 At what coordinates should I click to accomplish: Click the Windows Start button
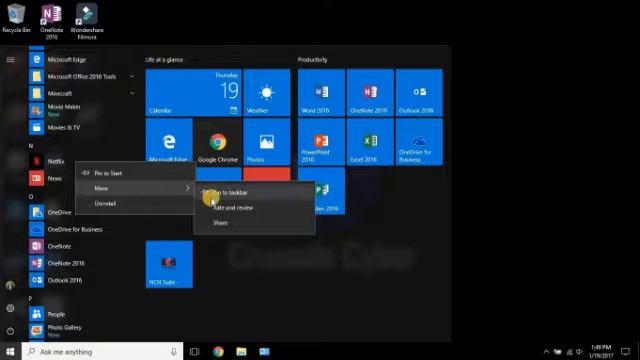pyautogui.click(x=10, y=351)
